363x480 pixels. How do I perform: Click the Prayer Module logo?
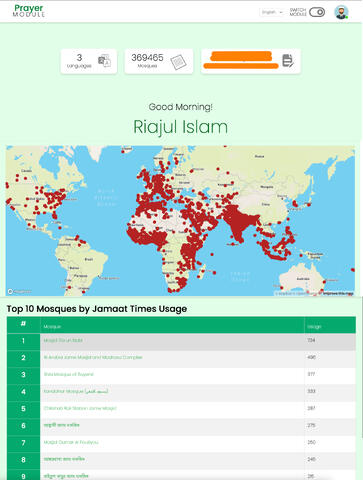point(28,11)
